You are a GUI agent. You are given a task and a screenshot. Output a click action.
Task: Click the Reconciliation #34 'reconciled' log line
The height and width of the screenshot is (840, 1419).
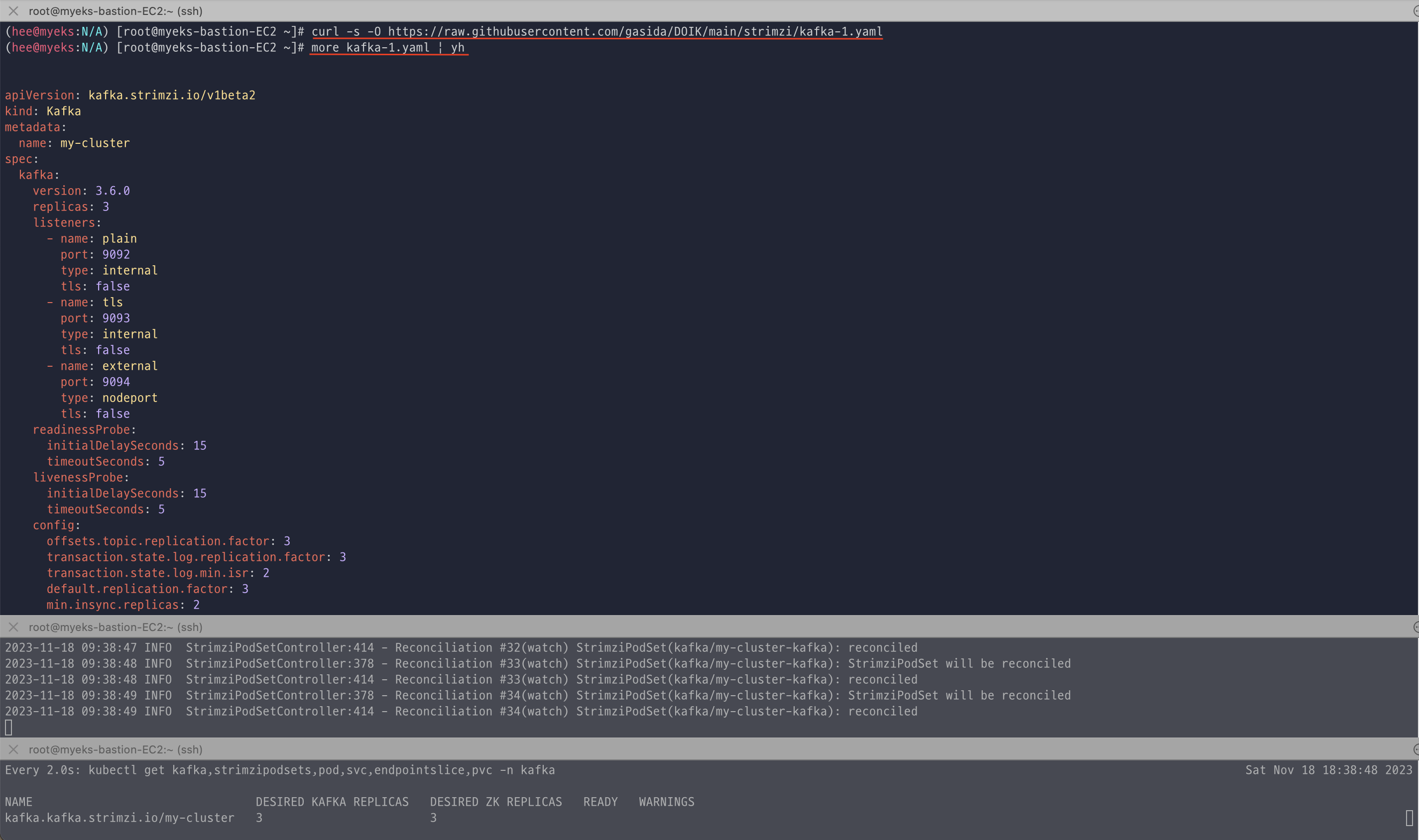coord(461,711)
